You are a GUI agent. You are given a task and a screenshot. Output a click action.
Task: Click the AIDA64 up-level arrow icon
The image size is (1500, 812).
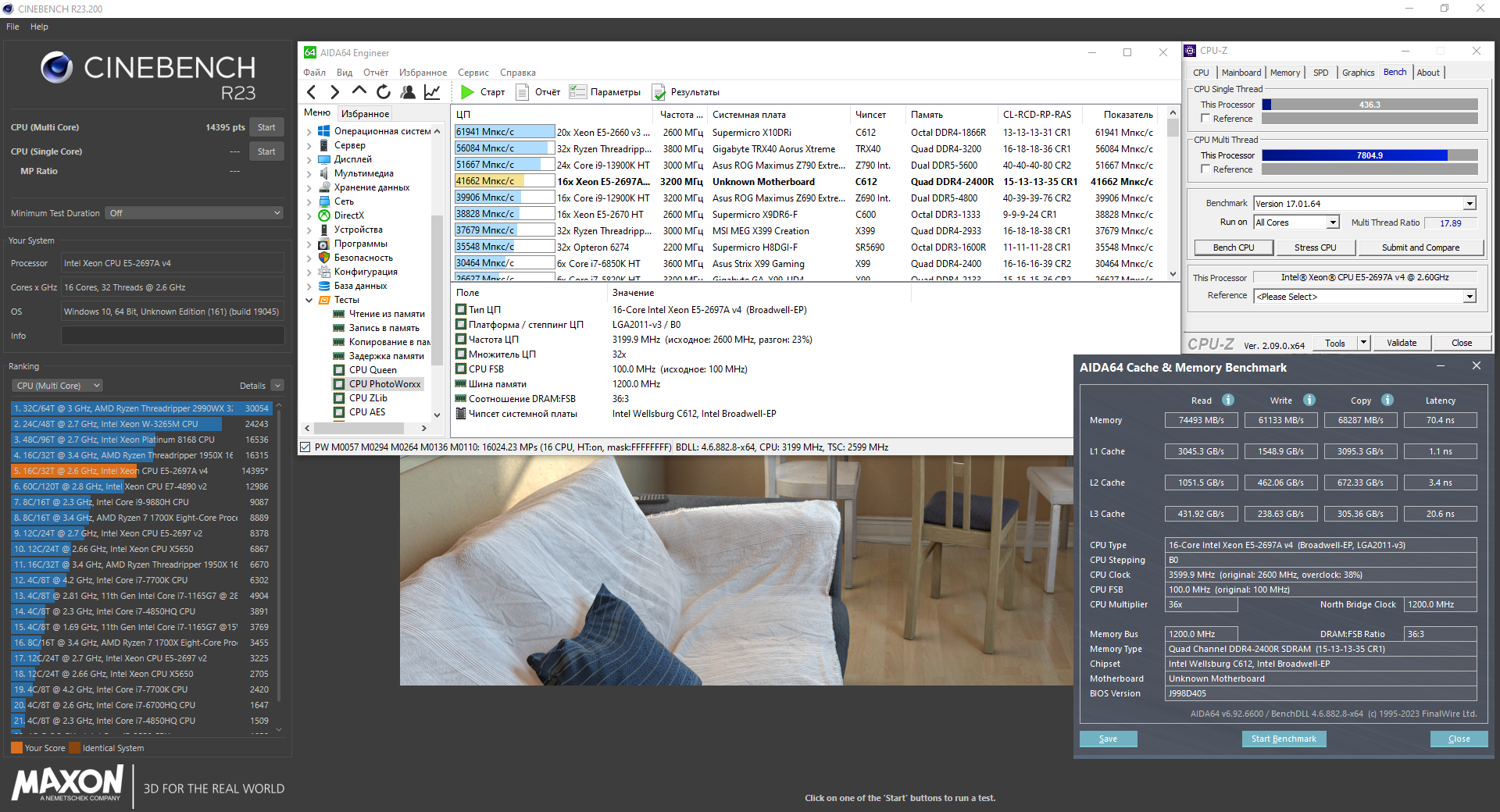point(359,91)
